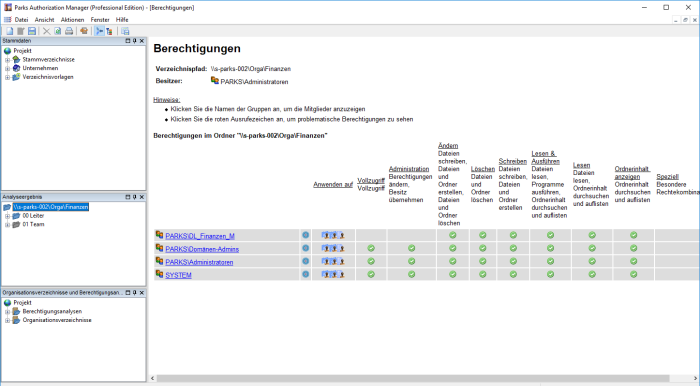
Task: Select the 01 Team folder item
Action: [33, 224]
